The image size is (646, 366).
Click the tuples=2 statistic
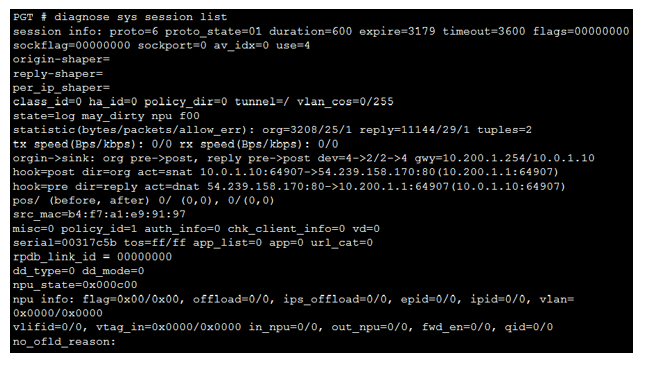coord(504,130)
